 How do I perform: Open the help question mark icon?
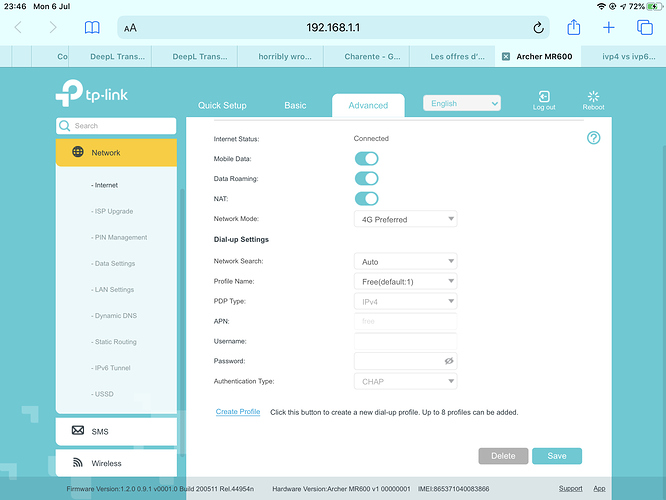[x=593, y=138]
